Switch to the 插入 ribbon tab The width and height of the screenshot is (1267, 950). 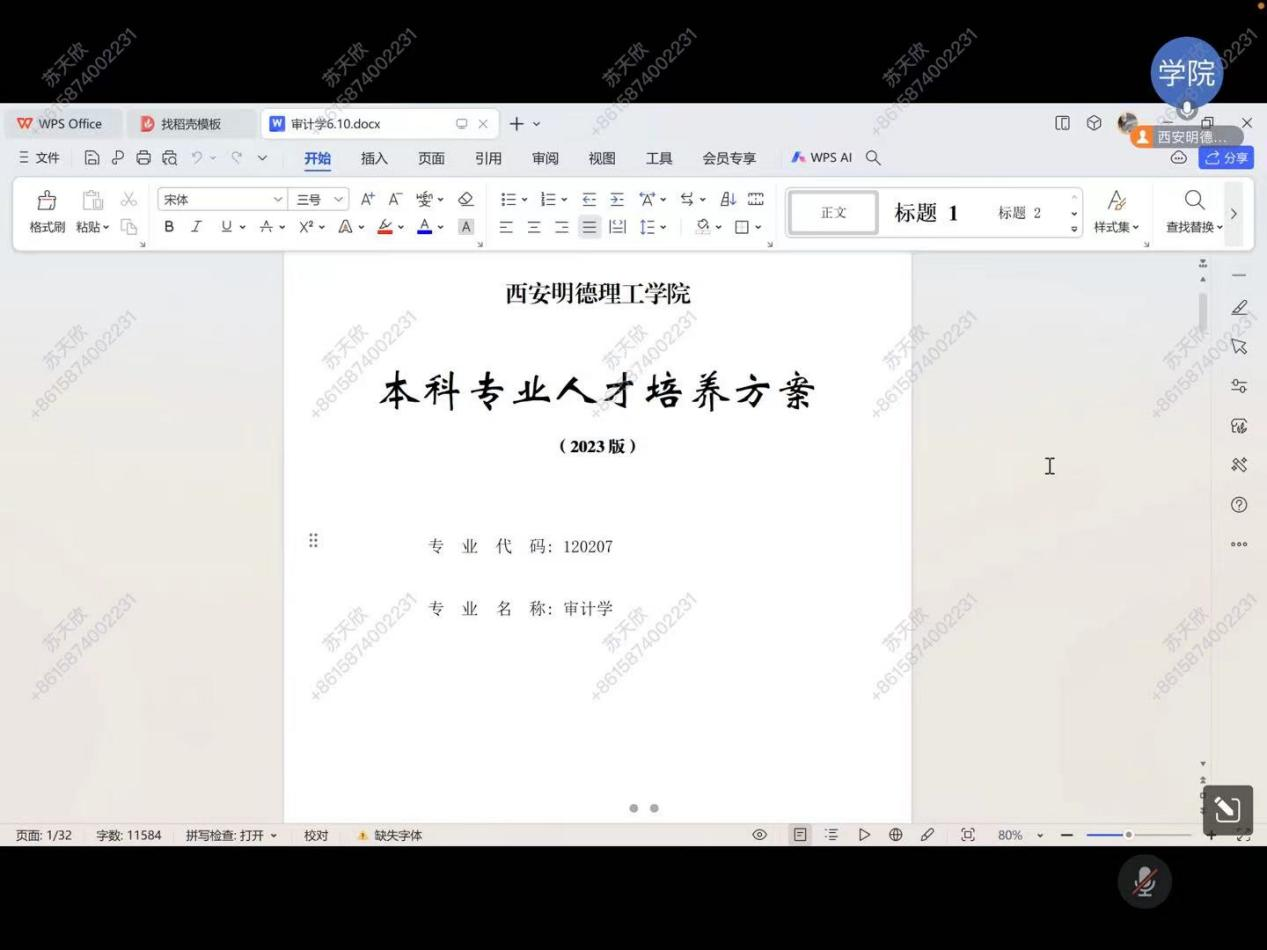click(374, 158)
